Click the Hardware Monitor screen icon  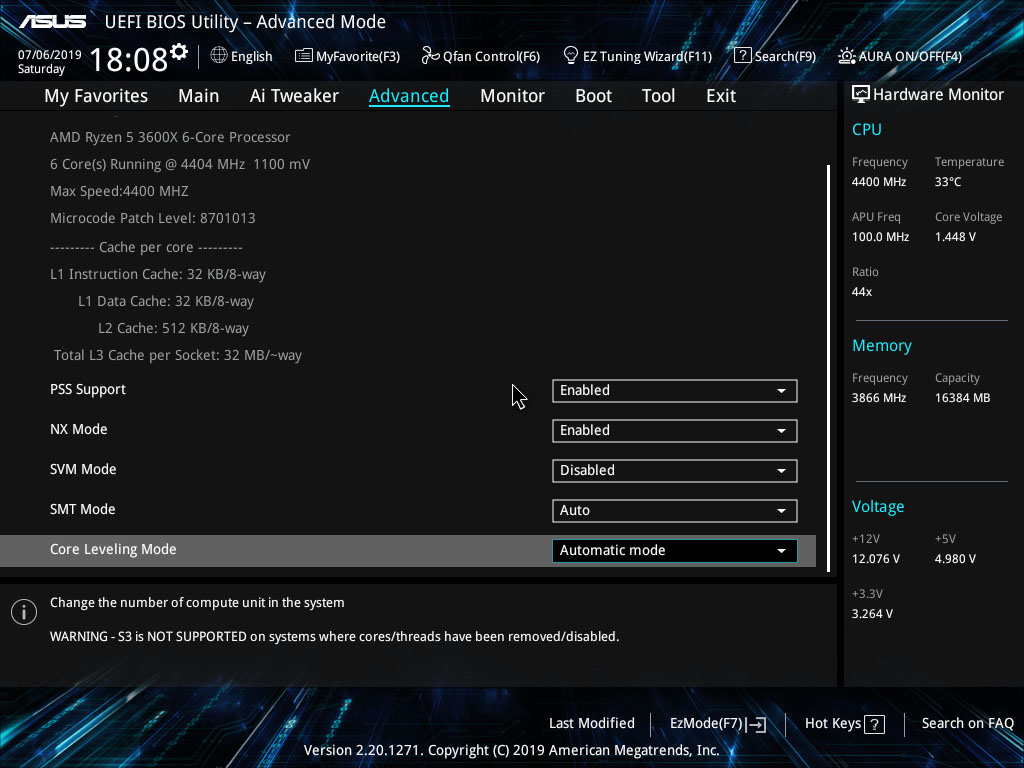click(x=861, y=95)
